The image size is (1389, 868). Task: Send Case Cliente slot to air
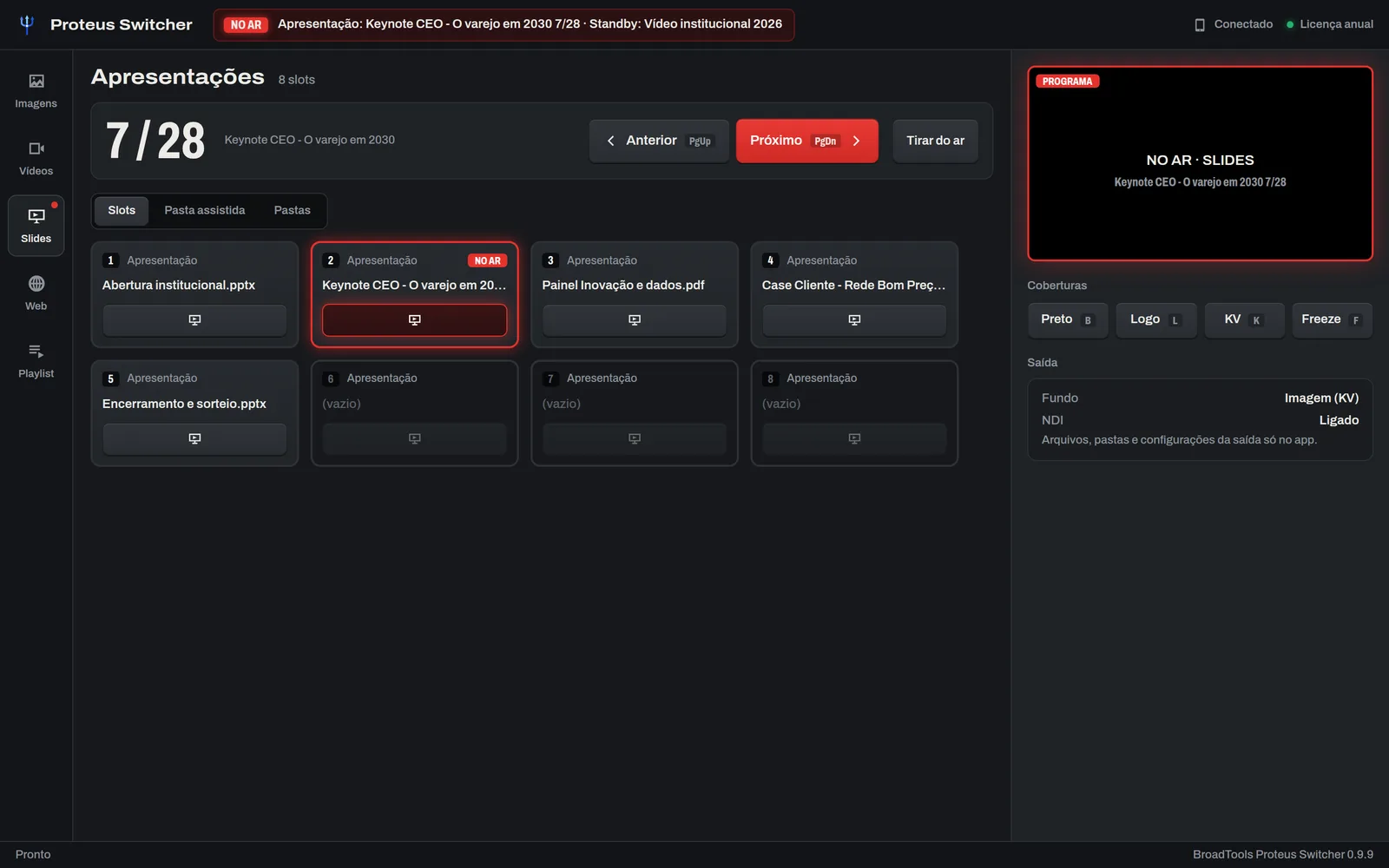coord(854,320)
